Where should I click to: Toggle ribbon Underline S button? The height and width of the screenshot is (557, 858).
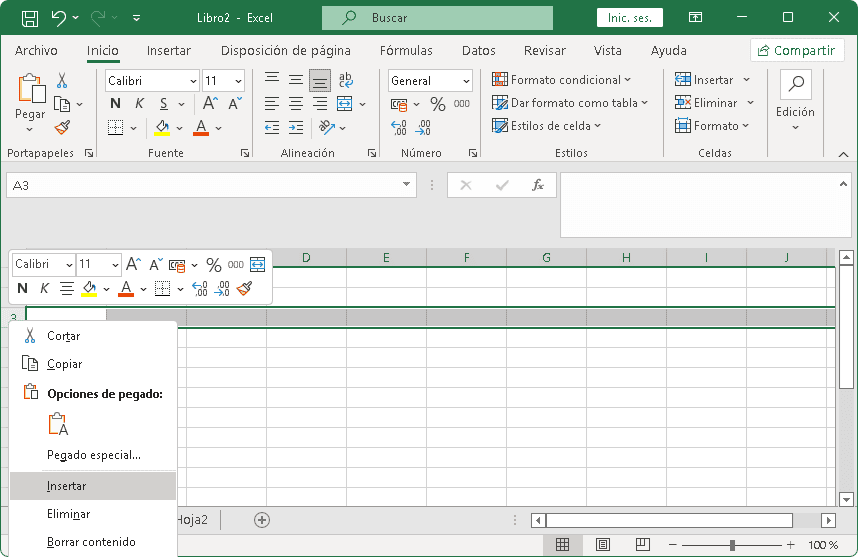tap(164, 103)
